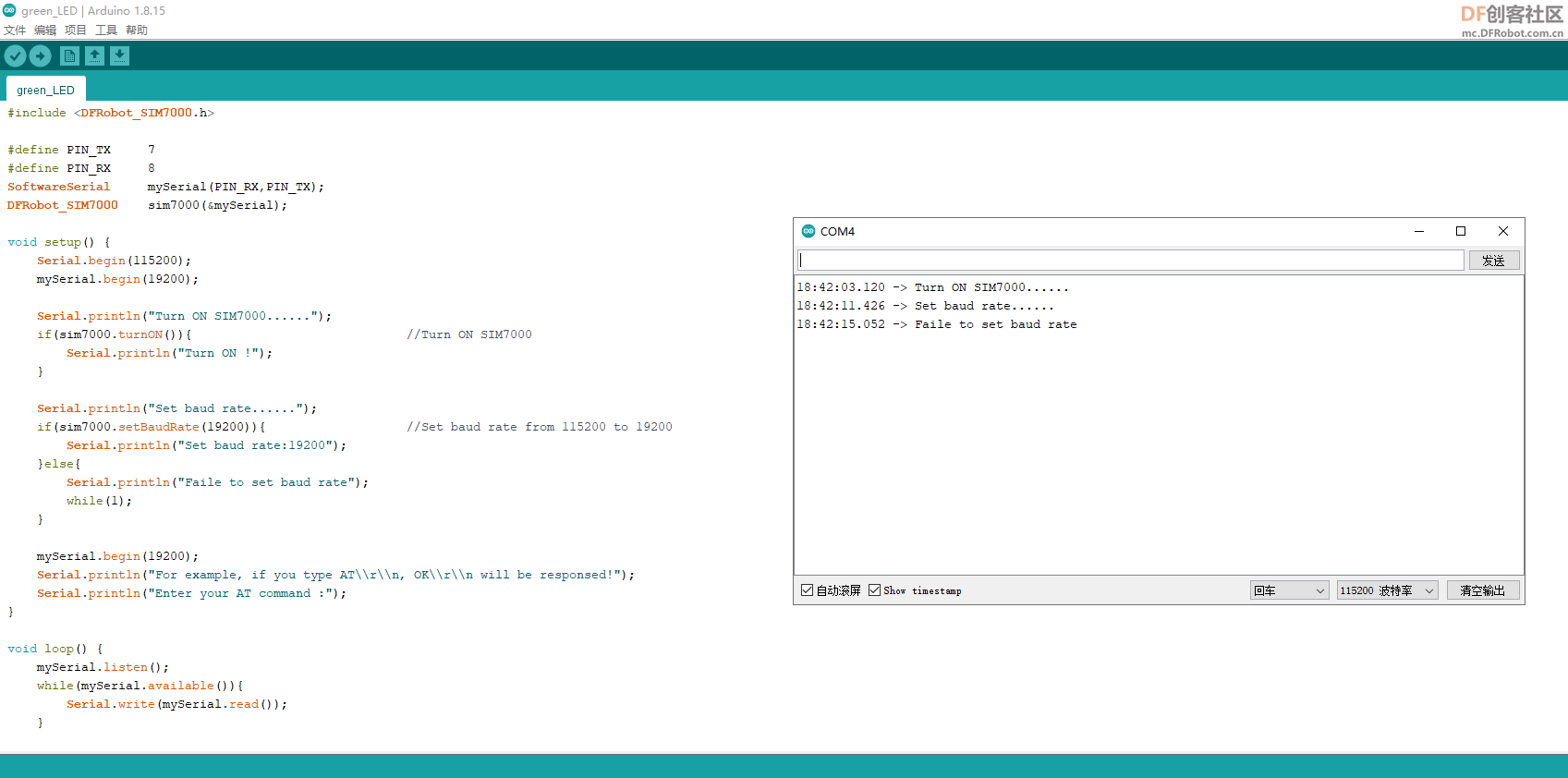
Task: Open the 工具 menu
Action: pos(106,30)
